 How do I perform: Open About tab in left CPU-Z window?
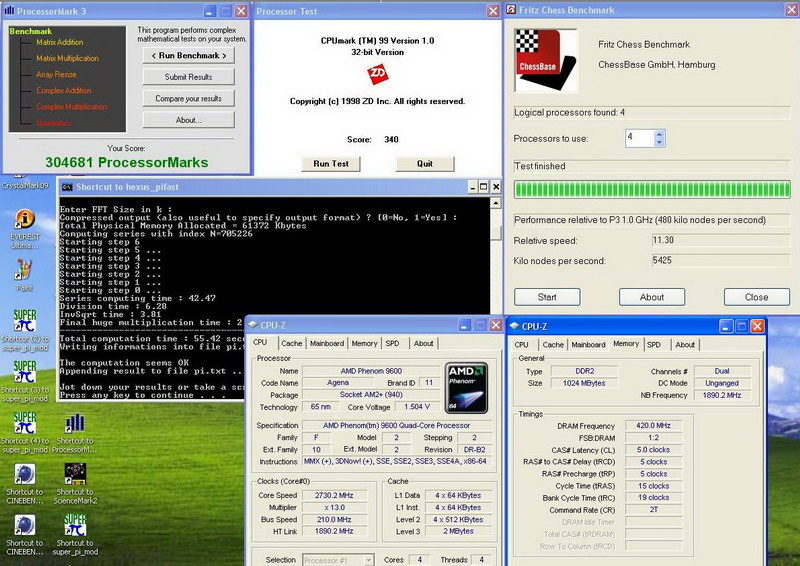coord(423,343)
